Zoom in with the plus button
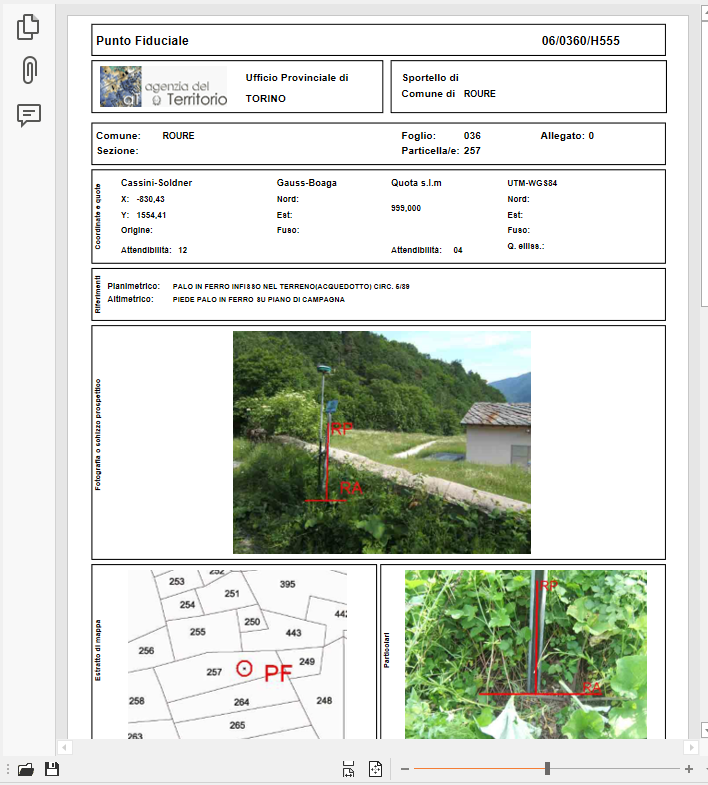This screenshot has width=708, height=785. click(689, 769)
